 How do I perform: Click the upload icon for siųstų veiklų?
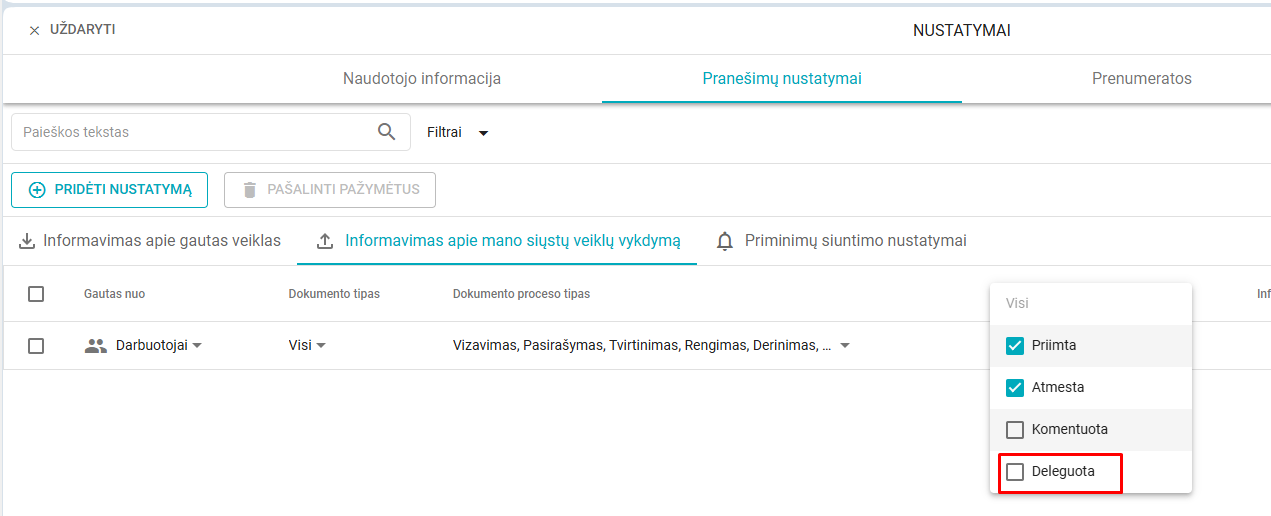coord(324,241)
